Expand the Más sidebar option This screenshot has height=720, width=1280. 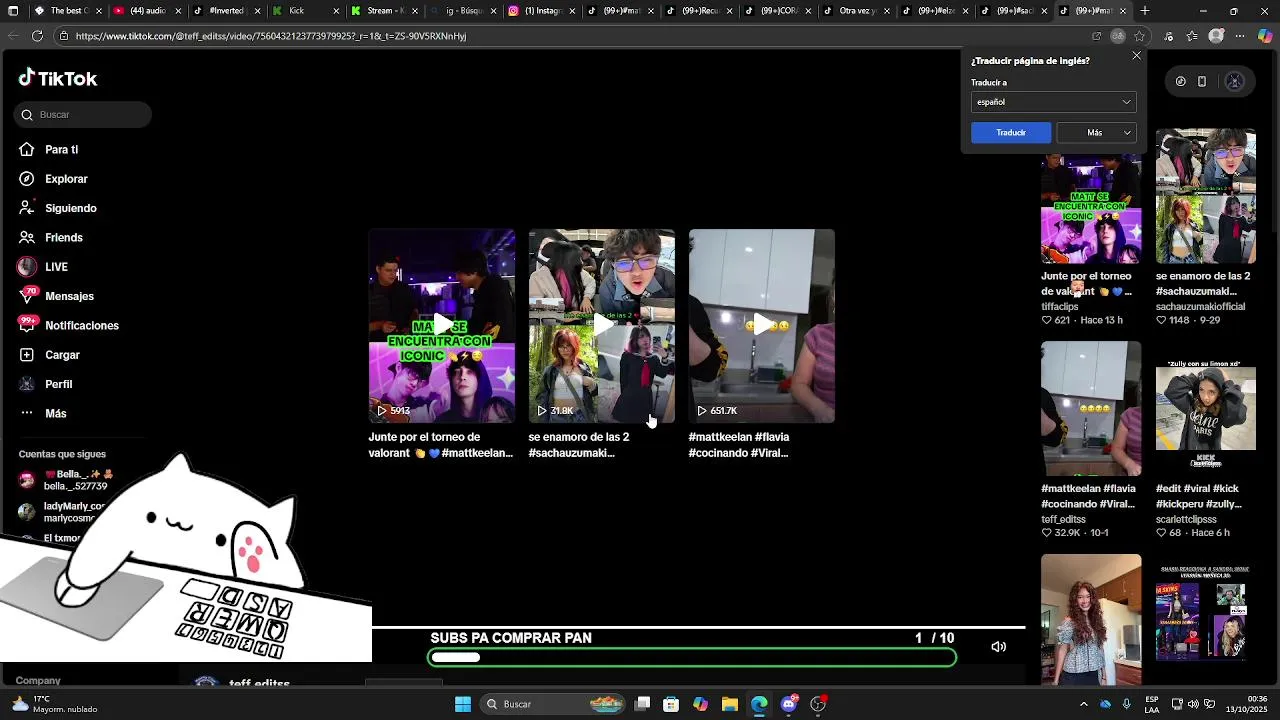(x=55, y=414)
